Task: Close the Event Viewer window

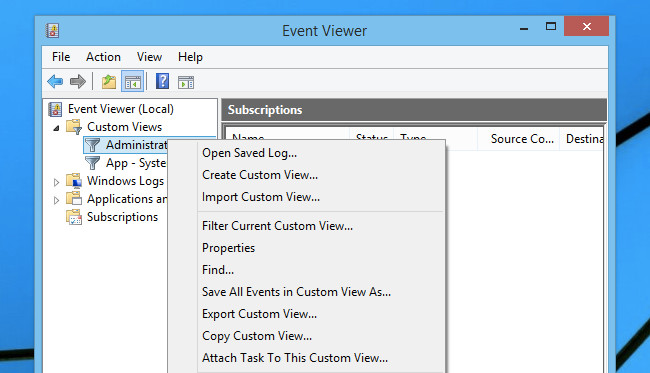Action: tap(587, 27)
